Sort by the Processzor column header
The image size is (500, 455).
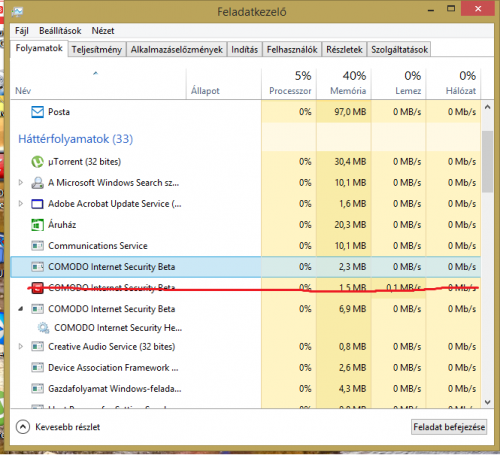coord(289,84)
